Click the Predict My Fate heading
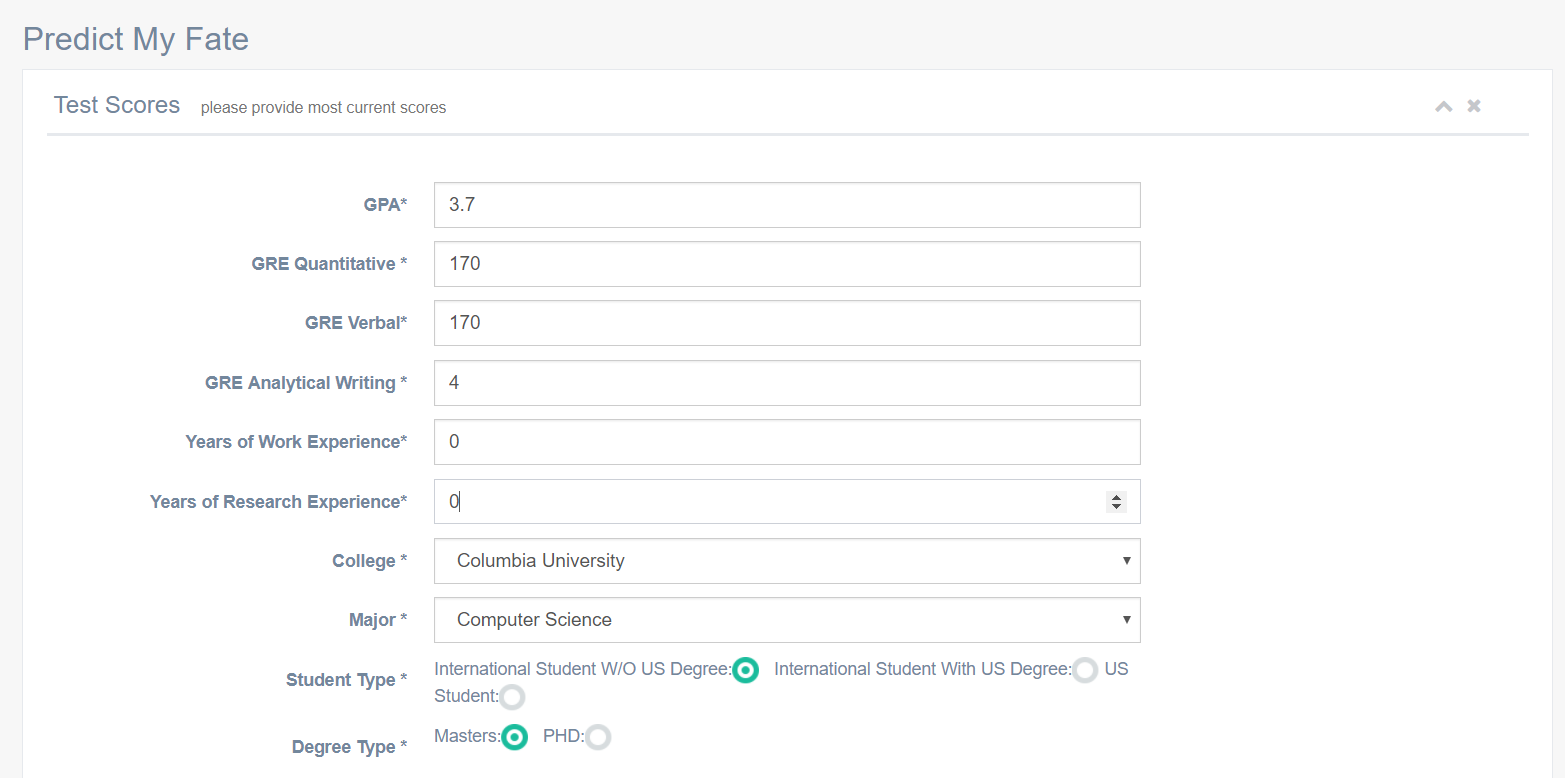1565x778 pixels. pyautogui.click(x=136, y=39)
